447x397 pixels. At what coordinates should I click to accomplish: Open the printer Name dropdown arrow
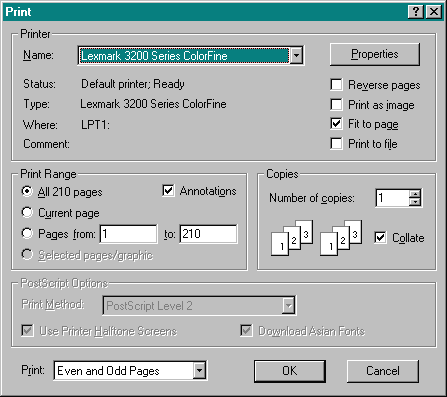296,55
